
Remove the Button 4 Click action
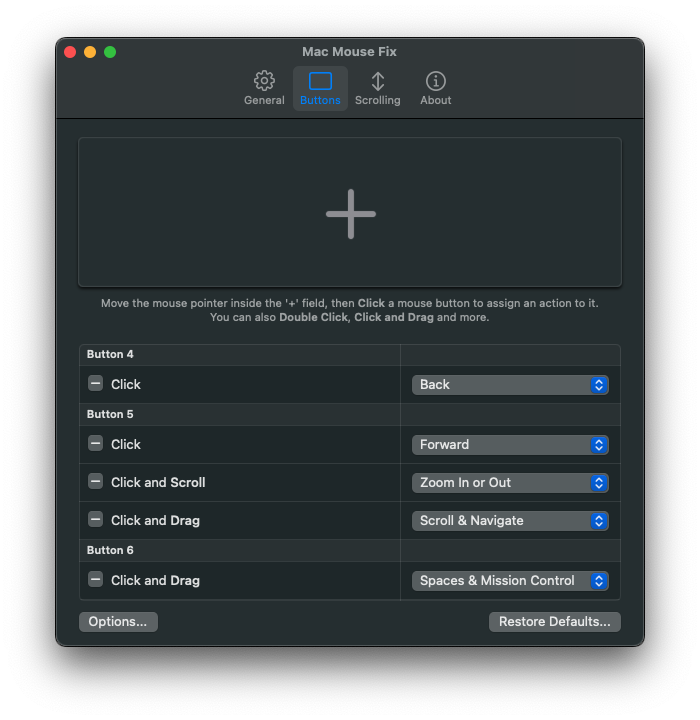[95, 383]
